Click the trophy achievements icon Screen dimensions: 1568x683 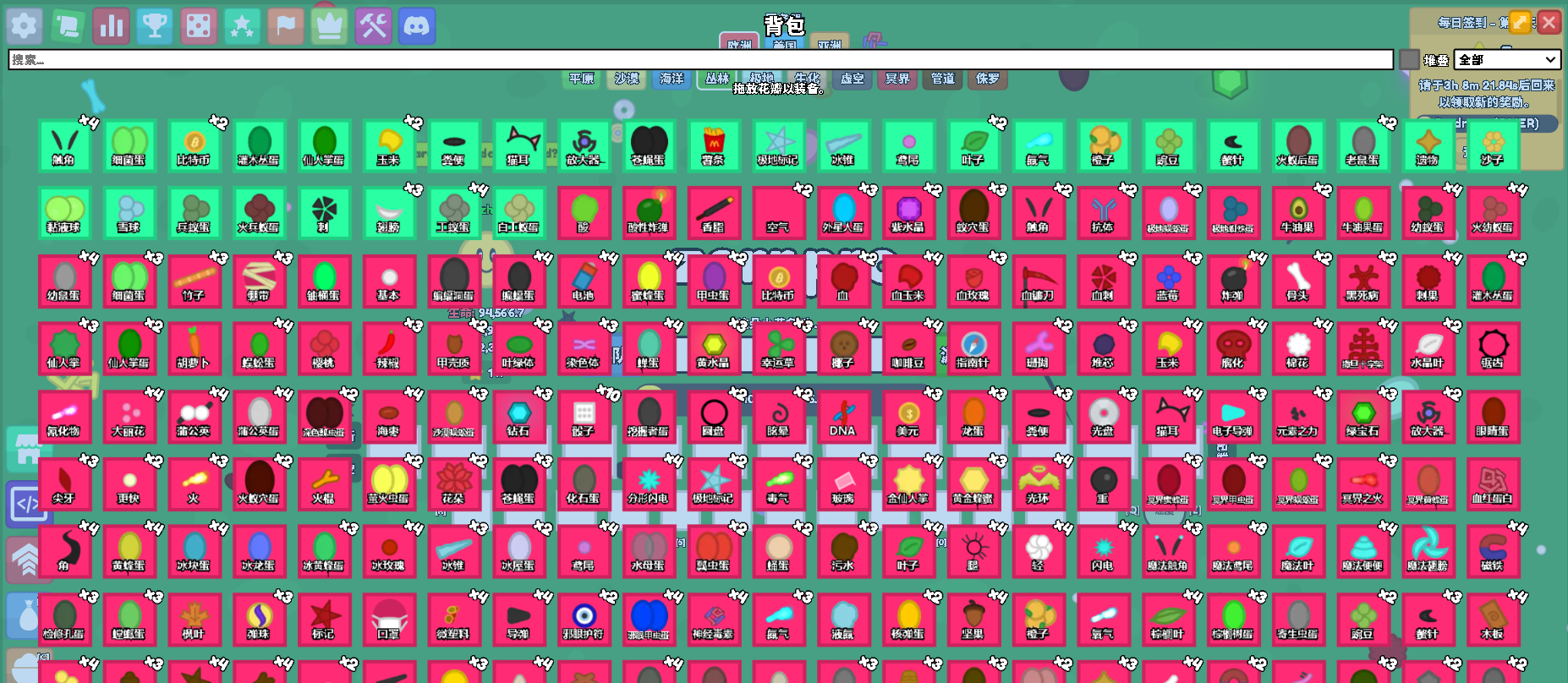pos(155,26)
